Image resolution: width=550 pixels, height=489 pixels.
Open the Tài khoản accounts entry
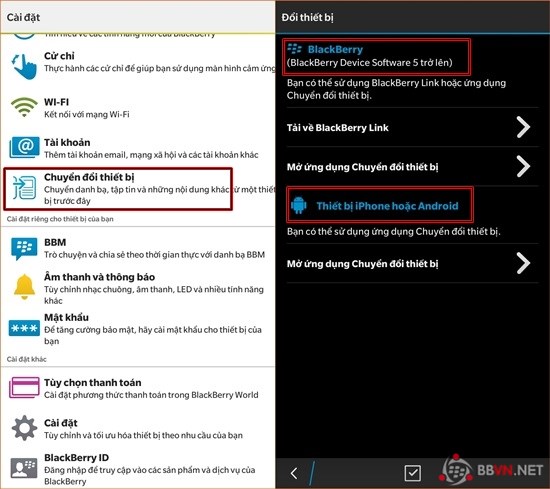138,148
